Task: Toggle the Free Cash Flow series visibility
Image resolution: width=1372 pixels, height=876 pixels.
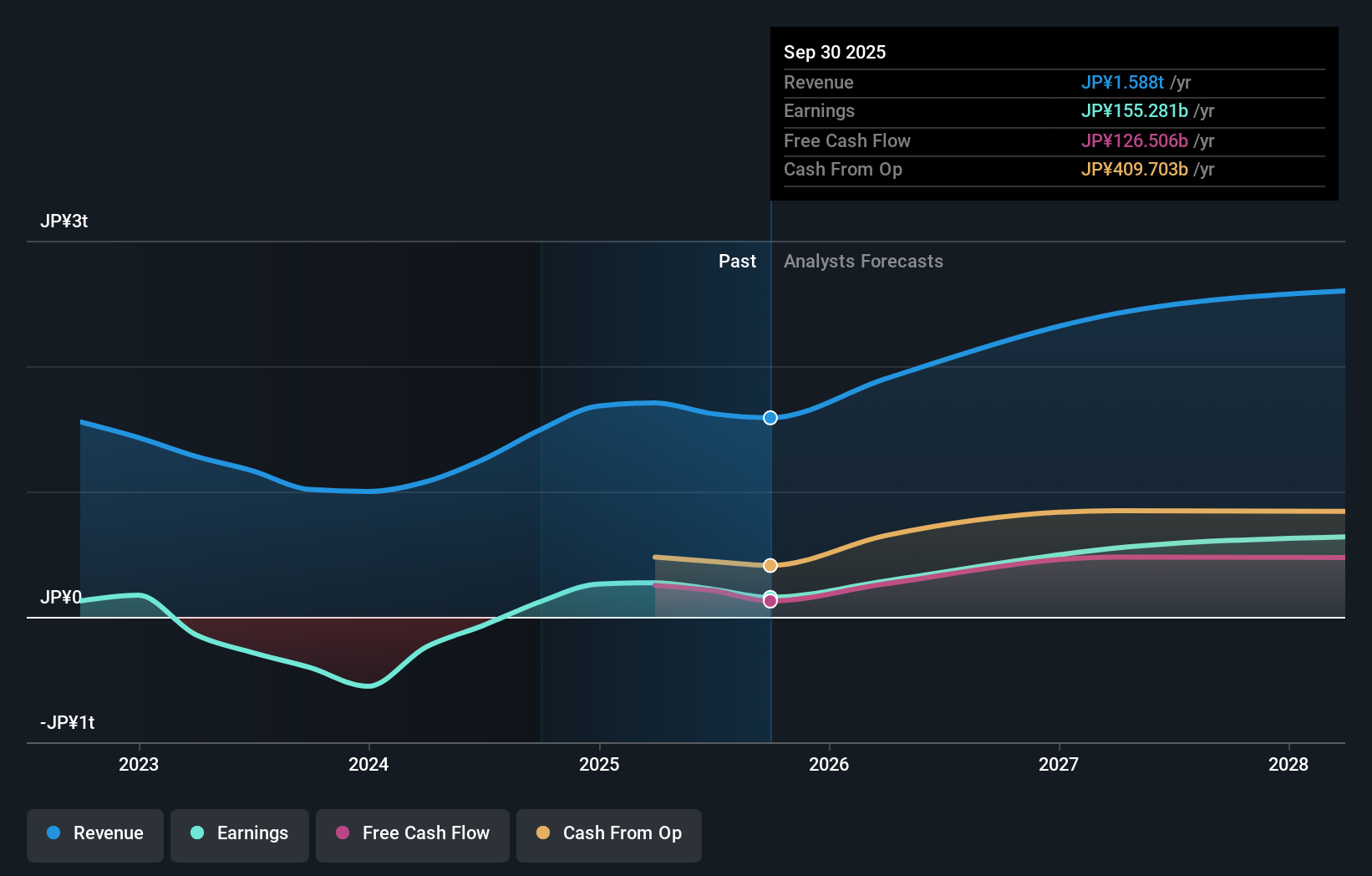Action: (x=412, y=833)
